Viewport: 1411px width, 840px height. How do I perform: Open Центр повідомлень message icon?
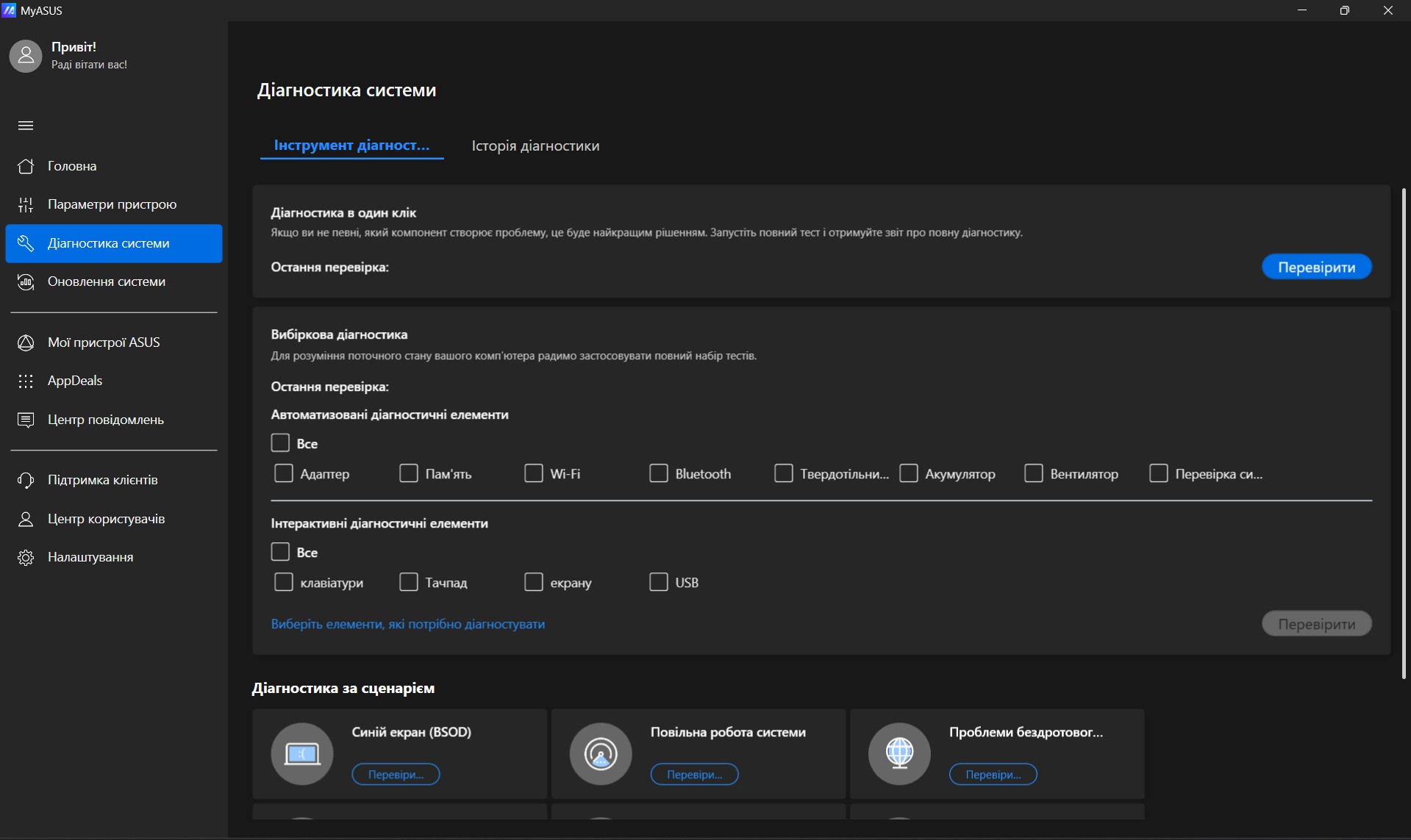pos(26,420)
